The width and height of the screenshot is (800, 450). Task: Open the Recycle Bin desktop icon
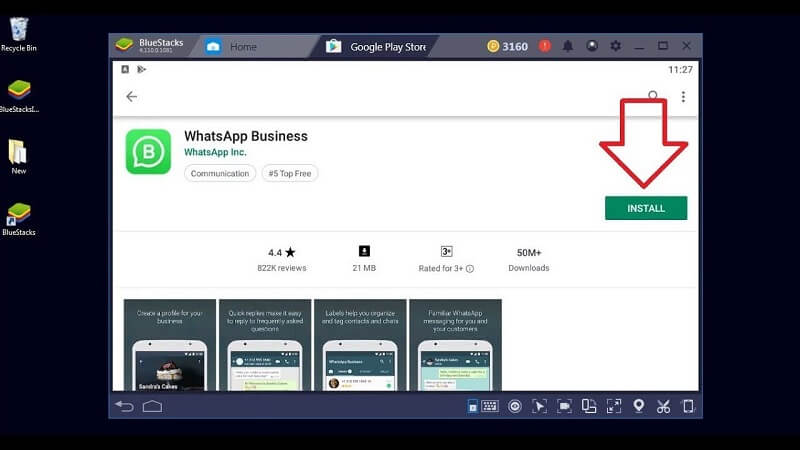(x=19, y=35)
